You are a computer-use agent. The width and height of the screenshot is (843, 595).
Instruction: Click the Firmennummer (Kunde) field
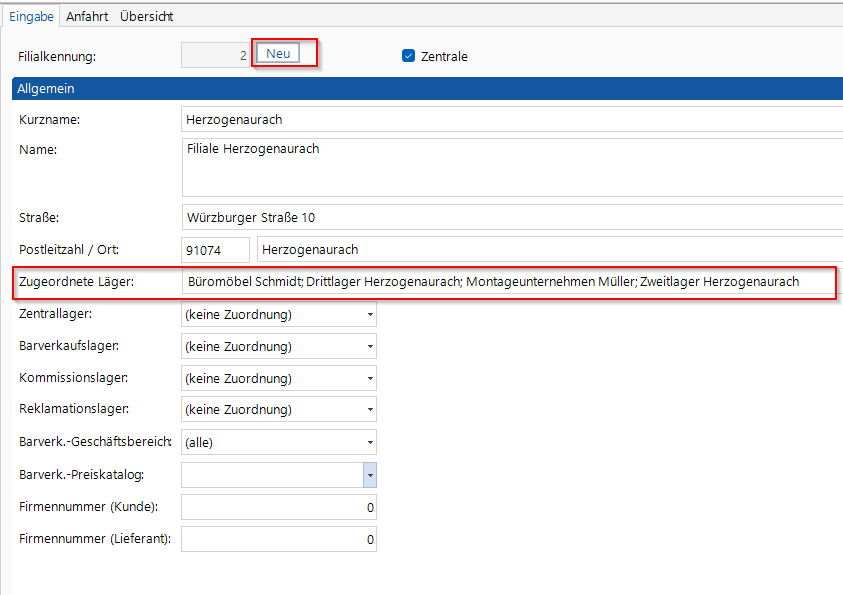[x=278, y=507]
